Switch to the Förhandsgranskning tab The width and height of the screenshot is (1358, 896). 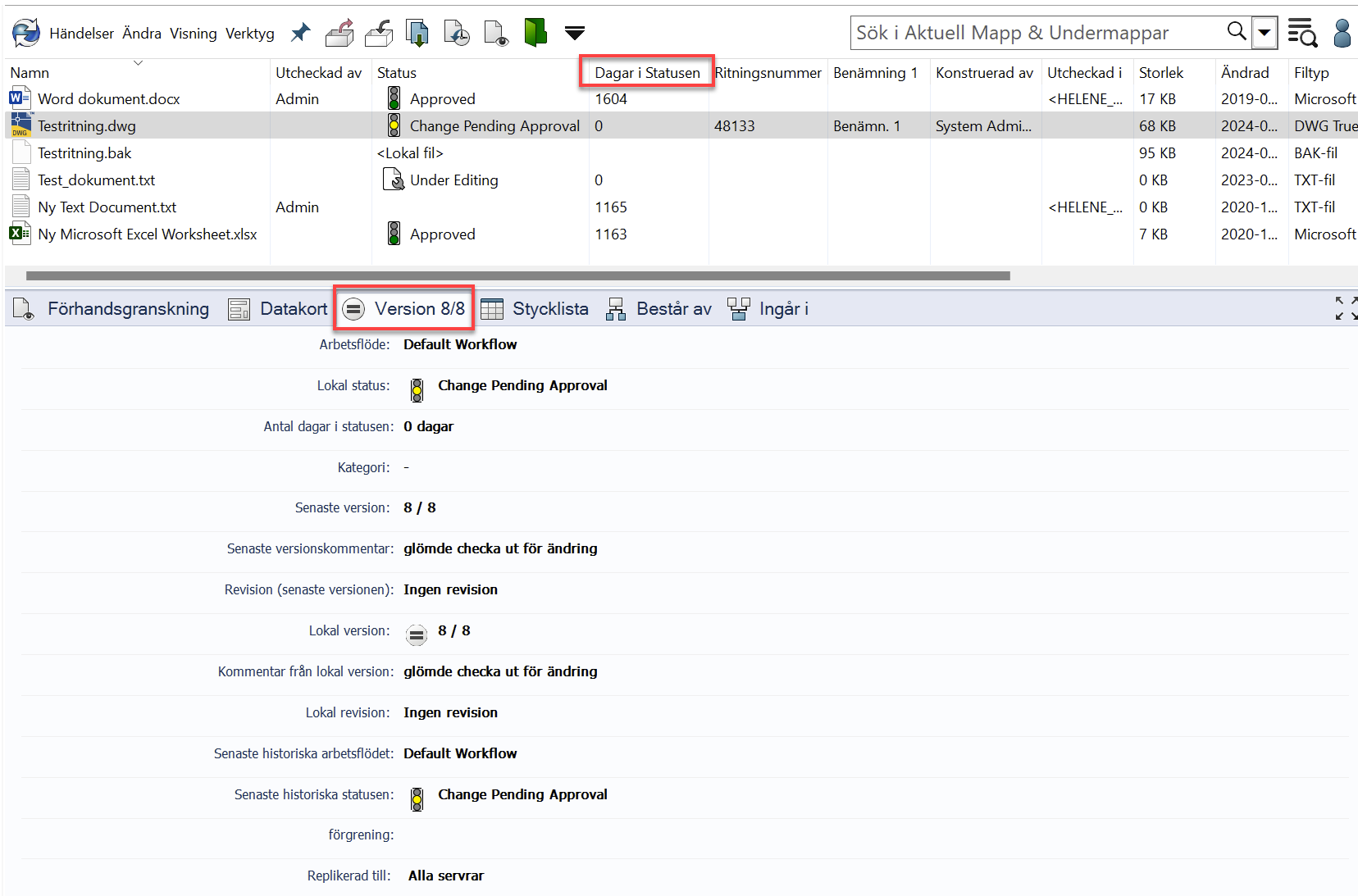click(112, 309)
